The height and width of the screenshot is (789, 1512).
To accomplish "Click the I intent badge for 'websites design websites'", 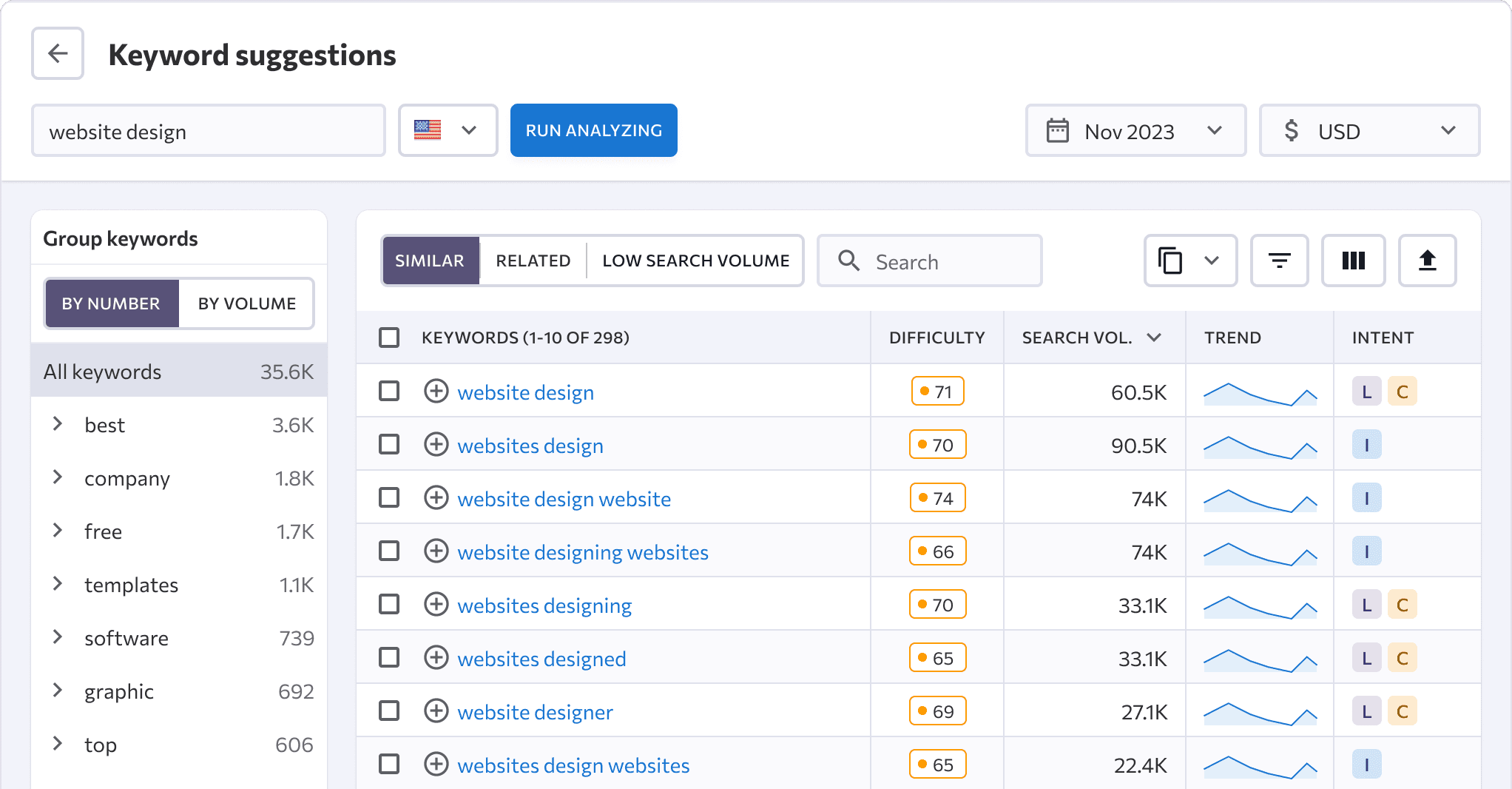I will pyautogui.click(x=1367, y=765).
